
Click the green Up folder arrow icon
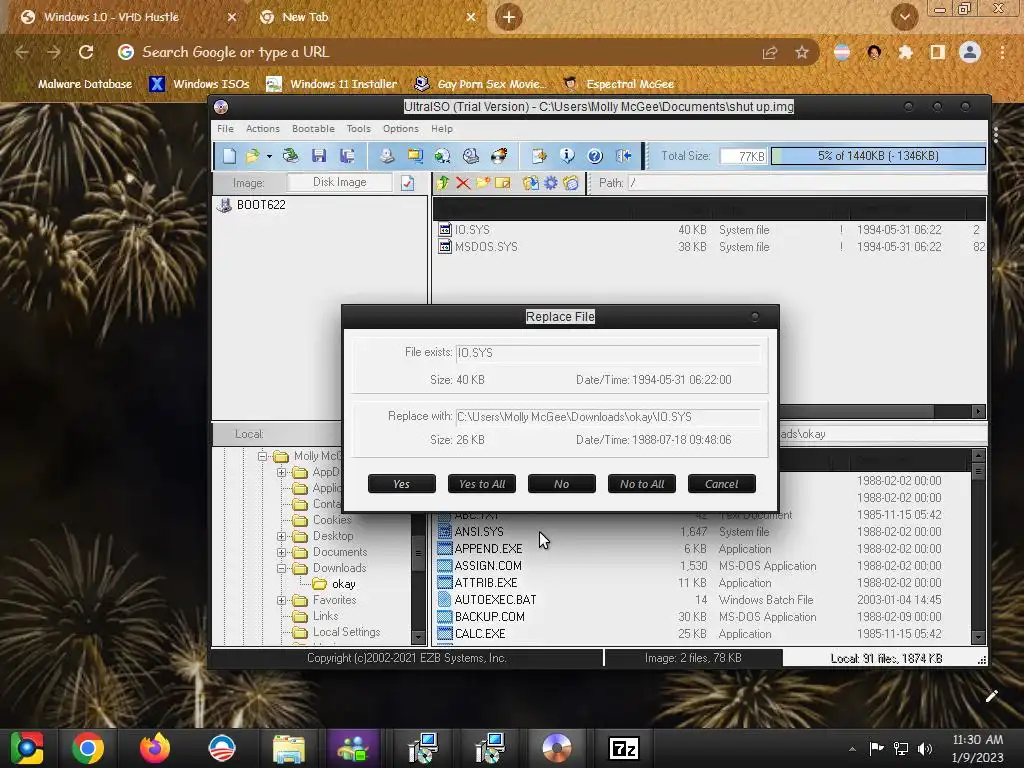443,183
